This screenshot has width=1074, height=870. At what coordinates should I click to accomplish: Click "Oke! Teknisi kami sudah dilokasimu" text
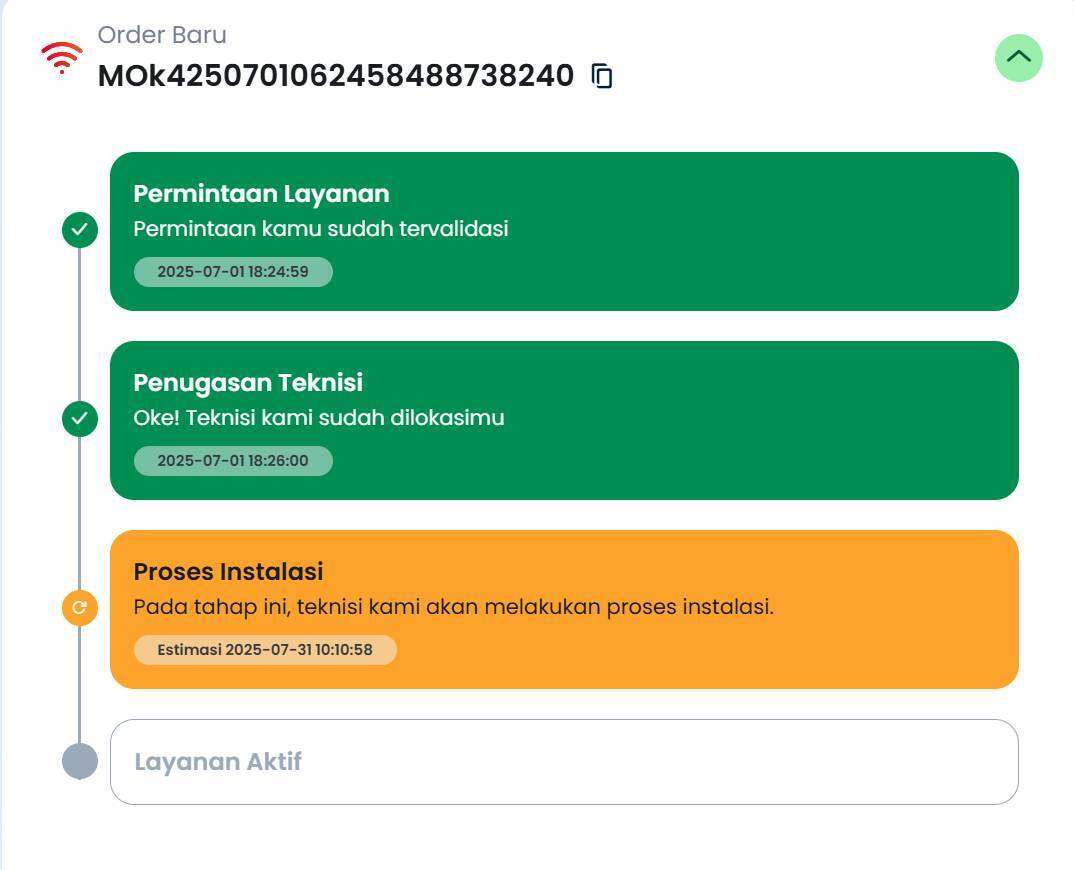tap(319, 418)
